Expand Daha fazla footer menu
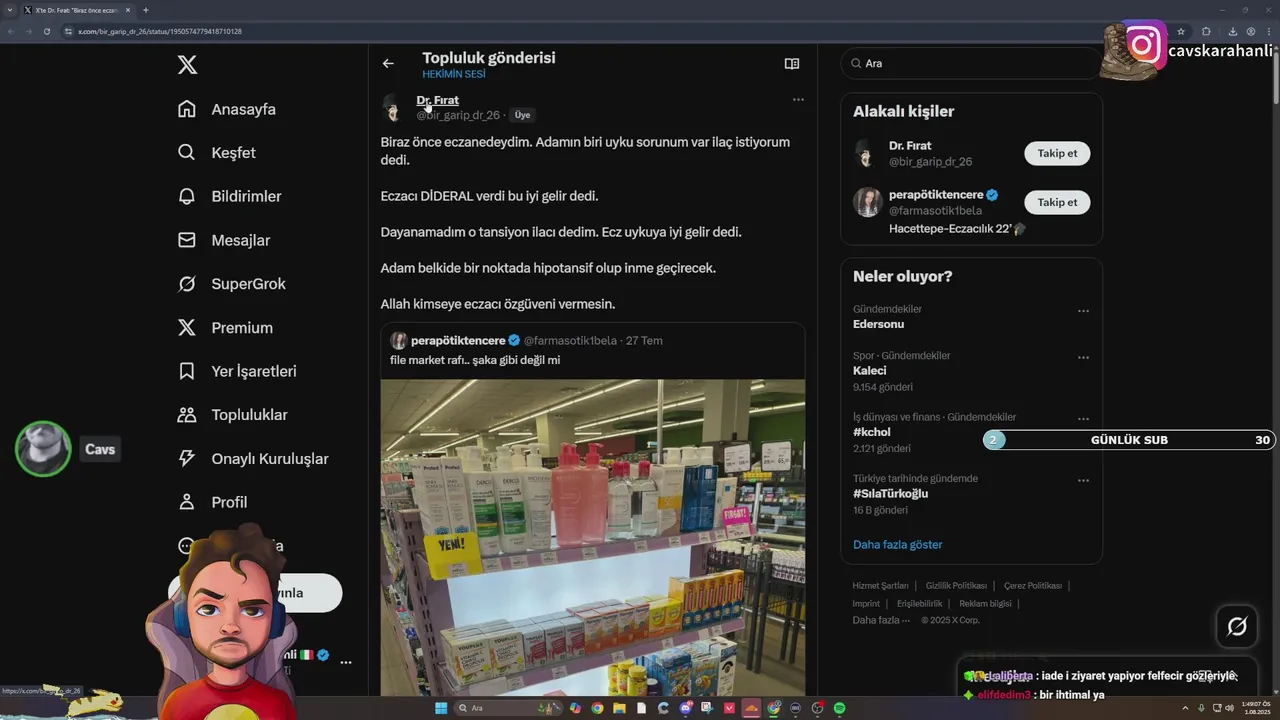The image size is (1280, 720). click(881, 620)
